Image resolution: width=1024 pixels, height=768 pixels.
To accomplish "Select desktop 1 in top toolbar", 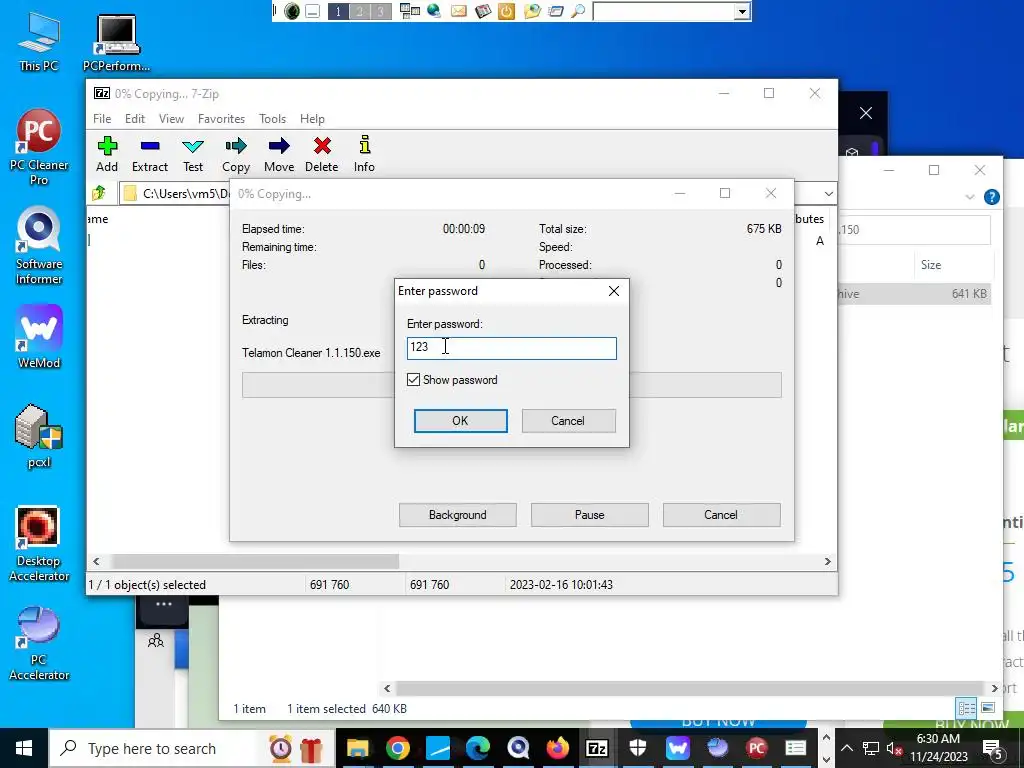I will coord(338,11).
